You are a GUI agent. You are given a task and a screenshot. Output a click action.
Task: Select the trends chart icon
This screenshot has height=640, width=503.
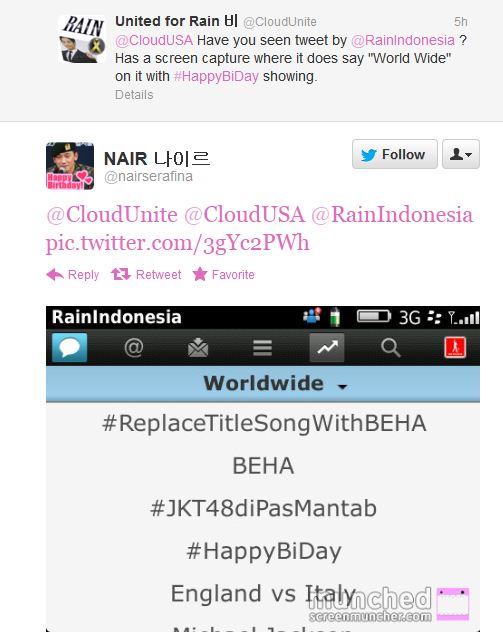tap(327, 347)
